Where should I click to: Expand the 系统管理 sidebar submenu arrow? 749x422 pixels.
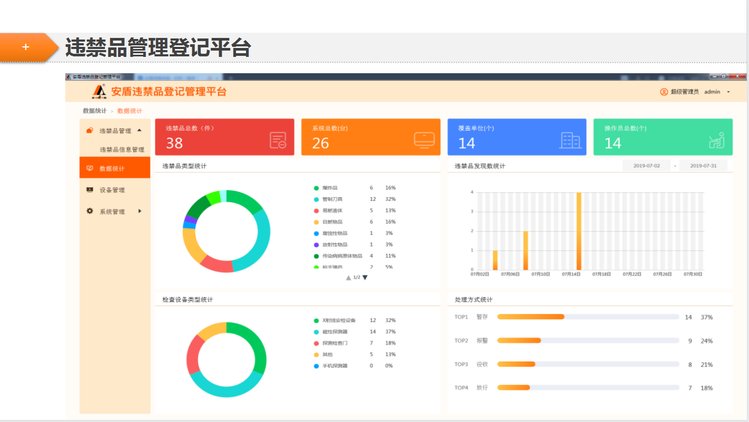pos(139,211)
